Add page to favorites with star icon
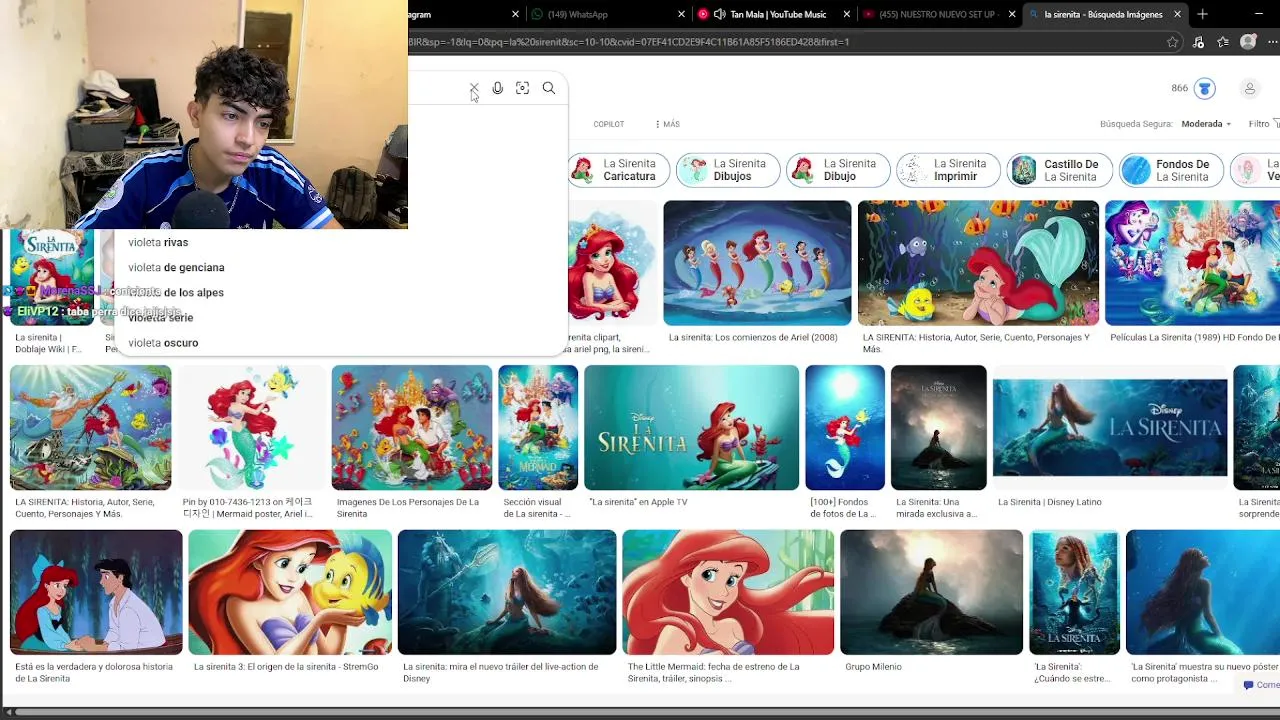 [1172, 42]
